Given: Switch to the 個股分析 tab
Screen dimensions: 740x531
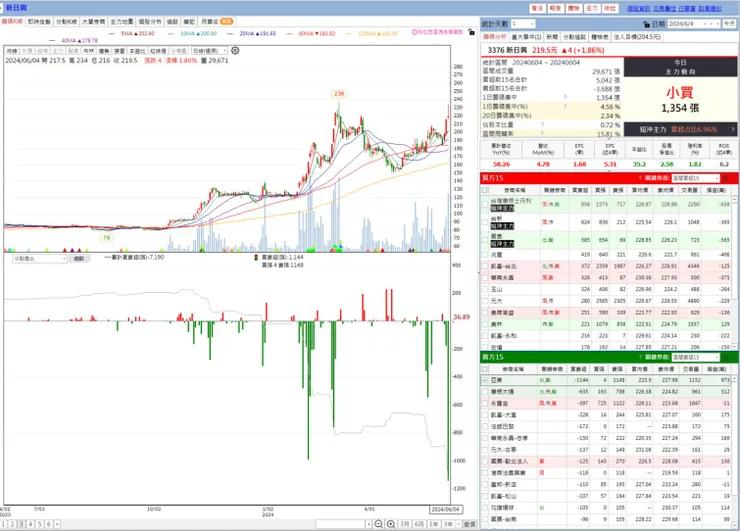Looking at the screenshot, I should coord(150,22).
